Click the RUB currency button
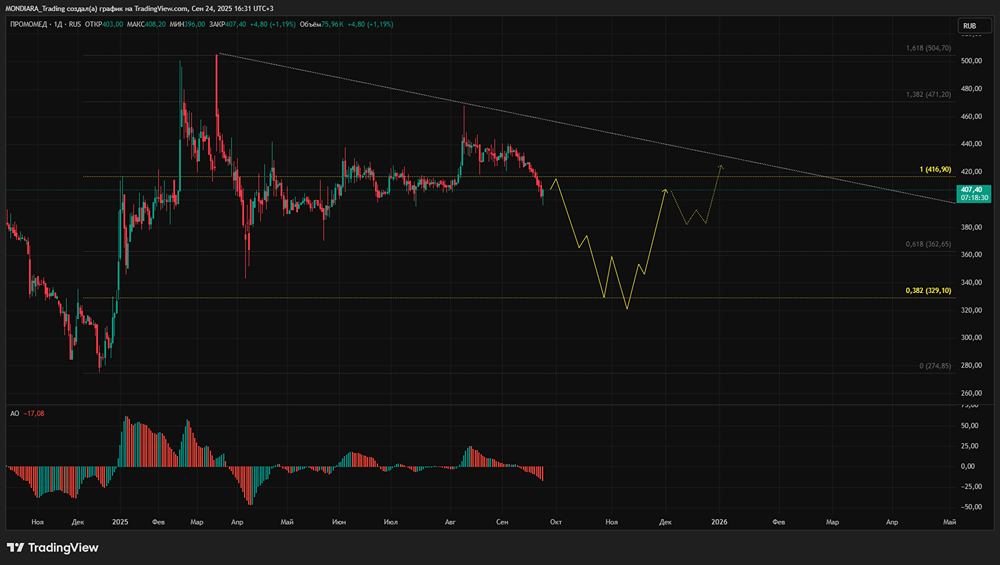1000x565 pixels. click(974, 26)
